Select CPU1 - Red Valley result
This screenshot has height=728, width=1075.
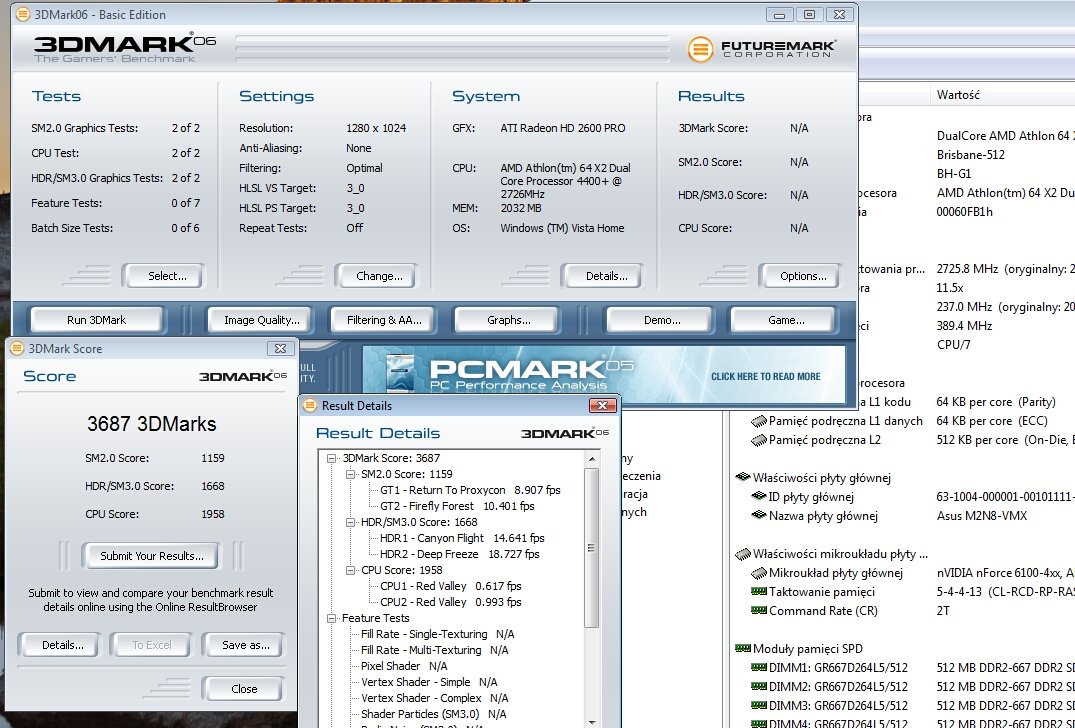450,586
